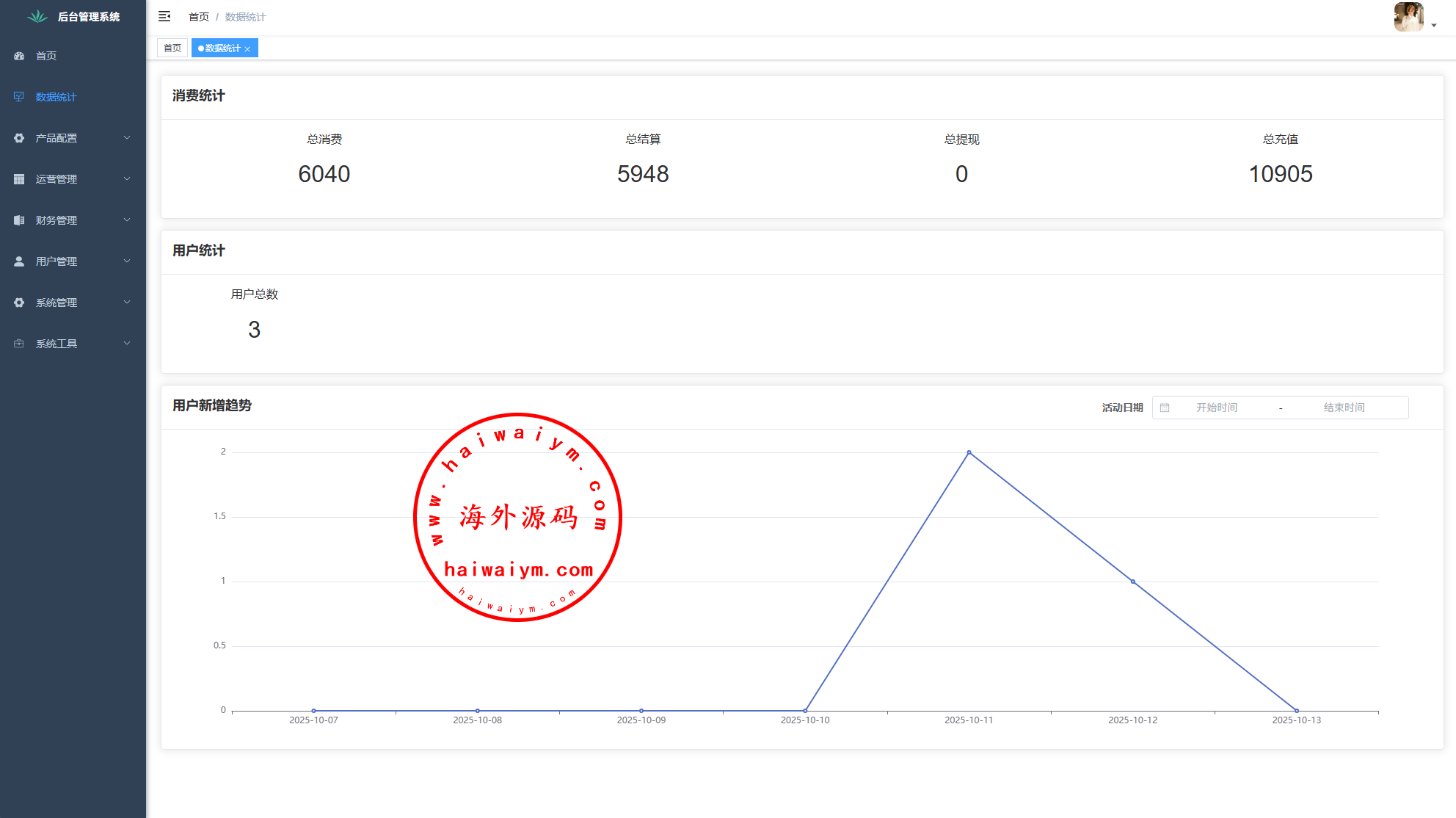Click the person icon beside 用户管理

click(x=19, y=261)
